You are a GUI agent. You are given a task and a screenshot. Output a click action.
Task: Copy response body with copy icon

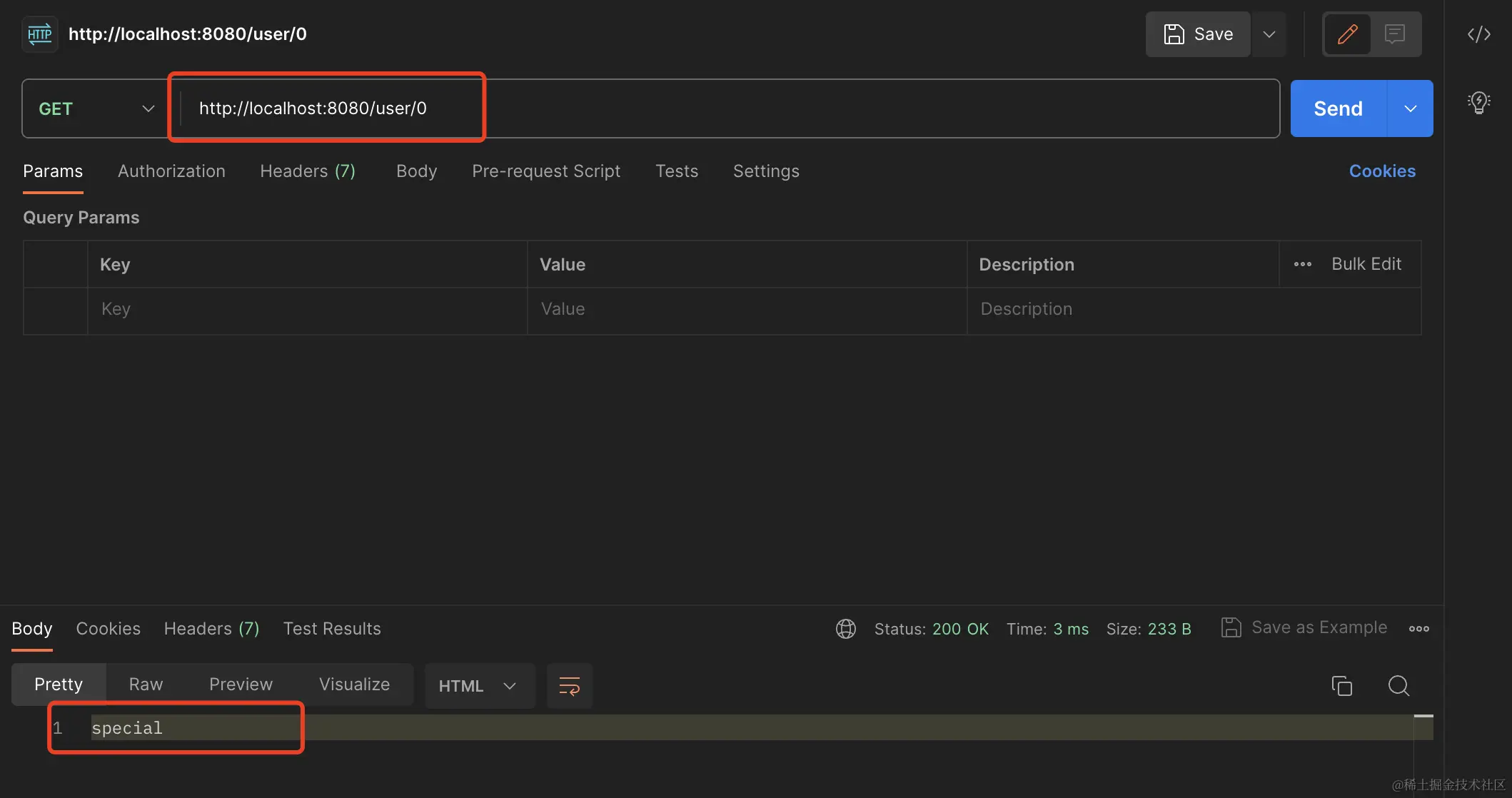click(1341, 685)
